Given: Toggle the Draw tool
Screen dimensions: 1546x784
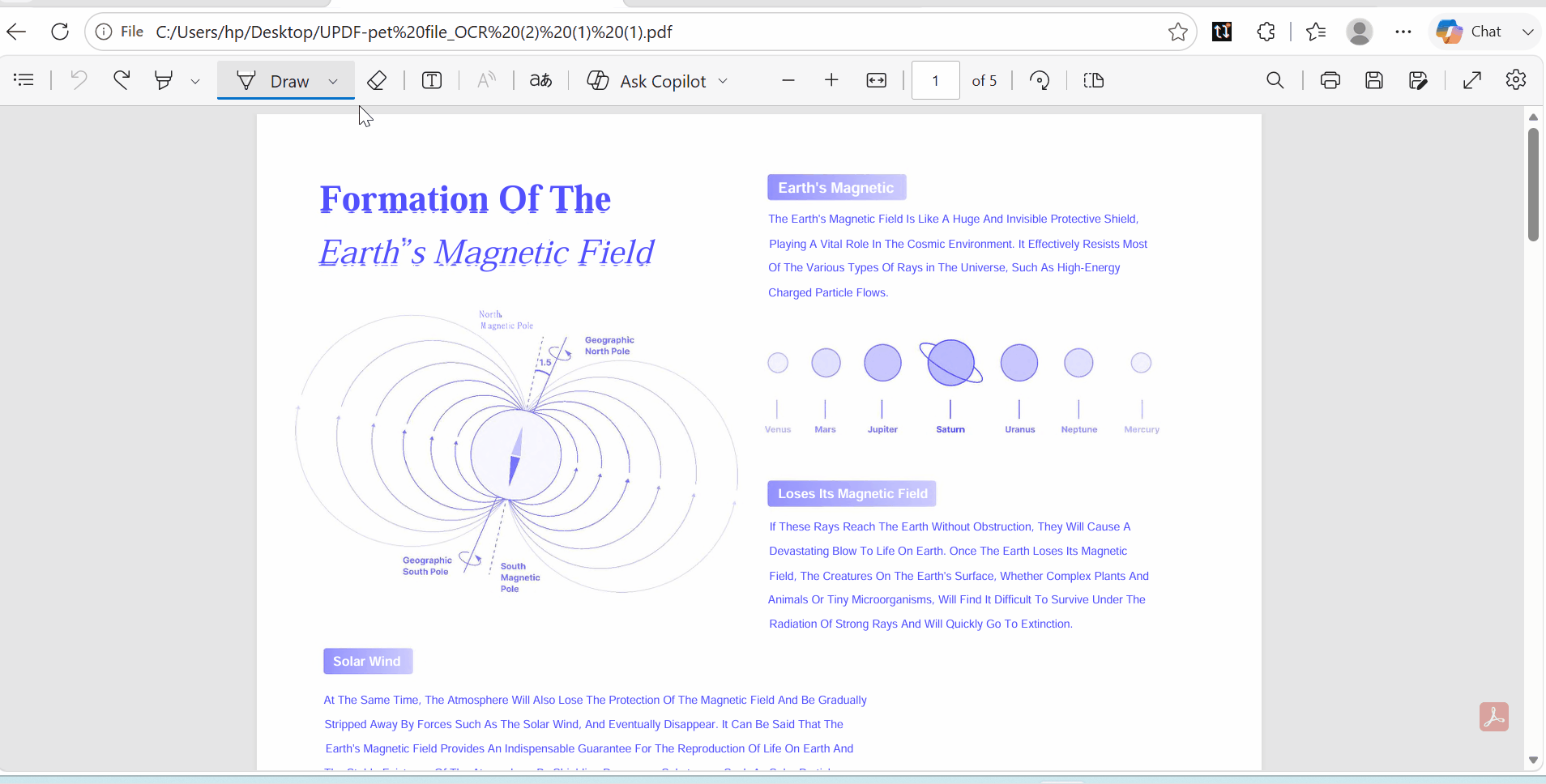Looking at the screenshot, I should [x=272, y=81].
